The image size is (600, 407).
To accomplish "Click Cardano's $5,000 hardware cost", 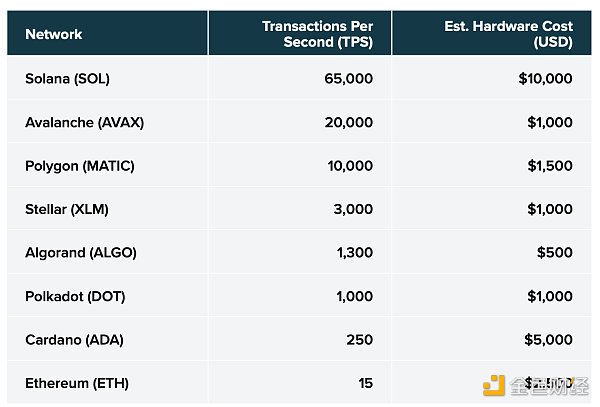I will click(548, 340).
